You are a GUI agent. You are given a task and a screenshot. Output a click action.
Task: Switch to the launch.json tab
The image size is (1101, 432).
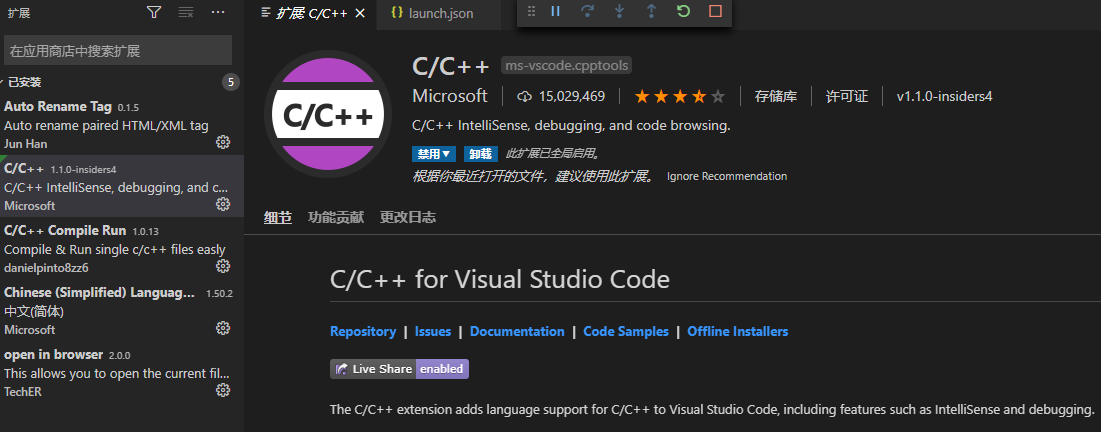(x=440, y=14)
